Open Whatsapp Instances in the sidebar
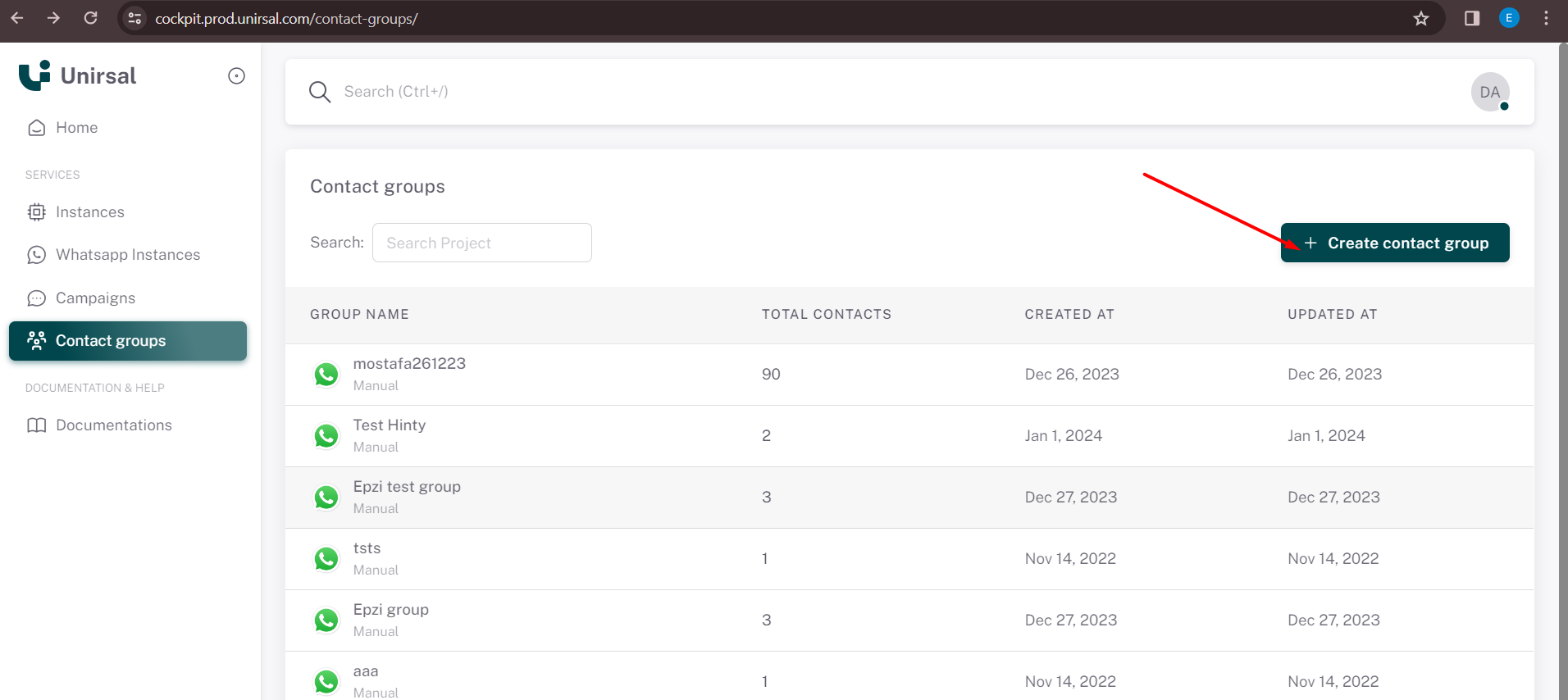This screenshot has height=700, width=1568. pos(128,255)
